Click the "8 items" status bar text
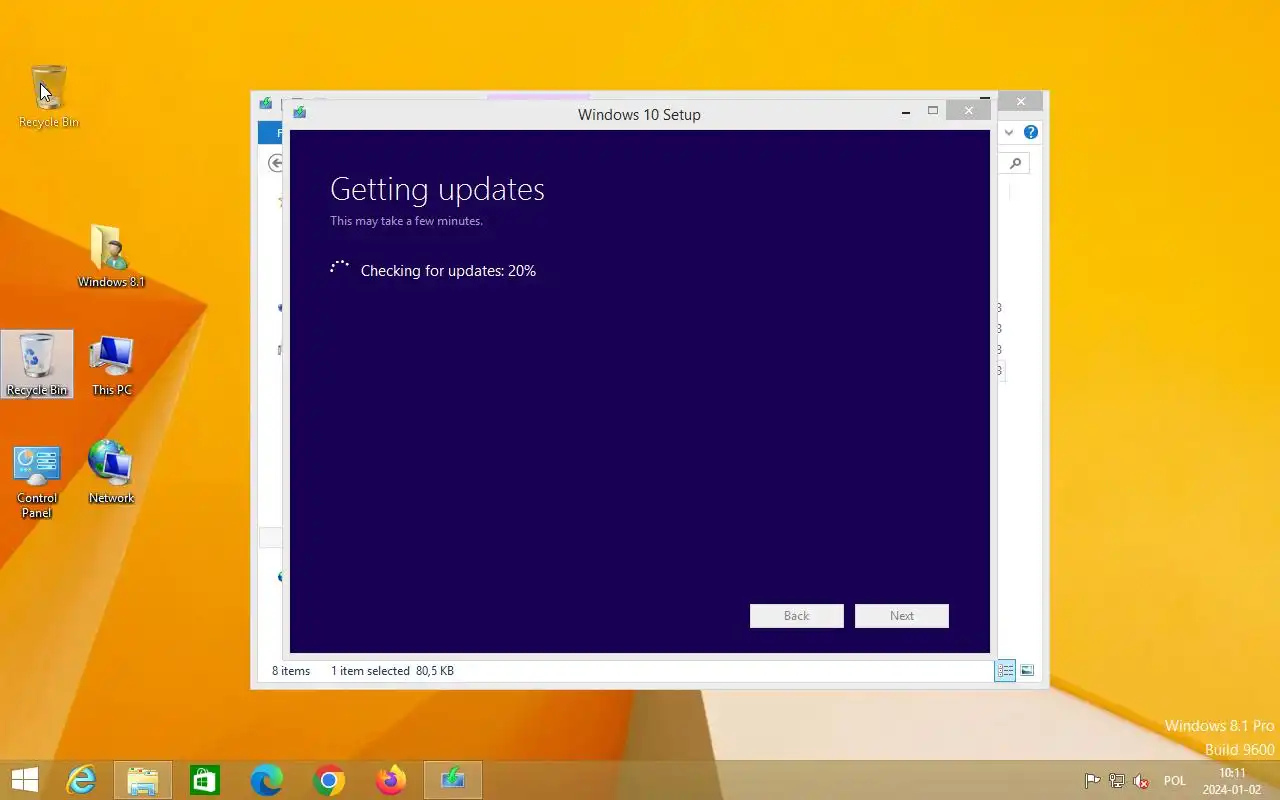The image size is (1280, 800). [x=291, y=671]
